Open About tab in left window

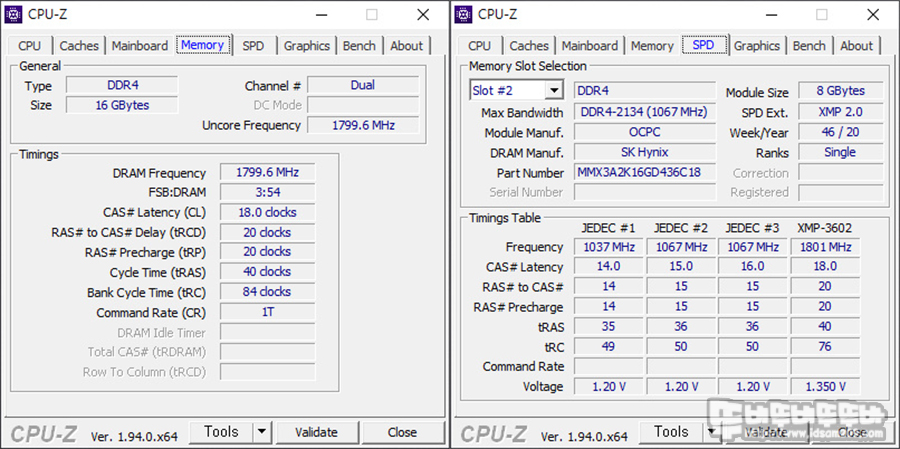click(407, 46)
